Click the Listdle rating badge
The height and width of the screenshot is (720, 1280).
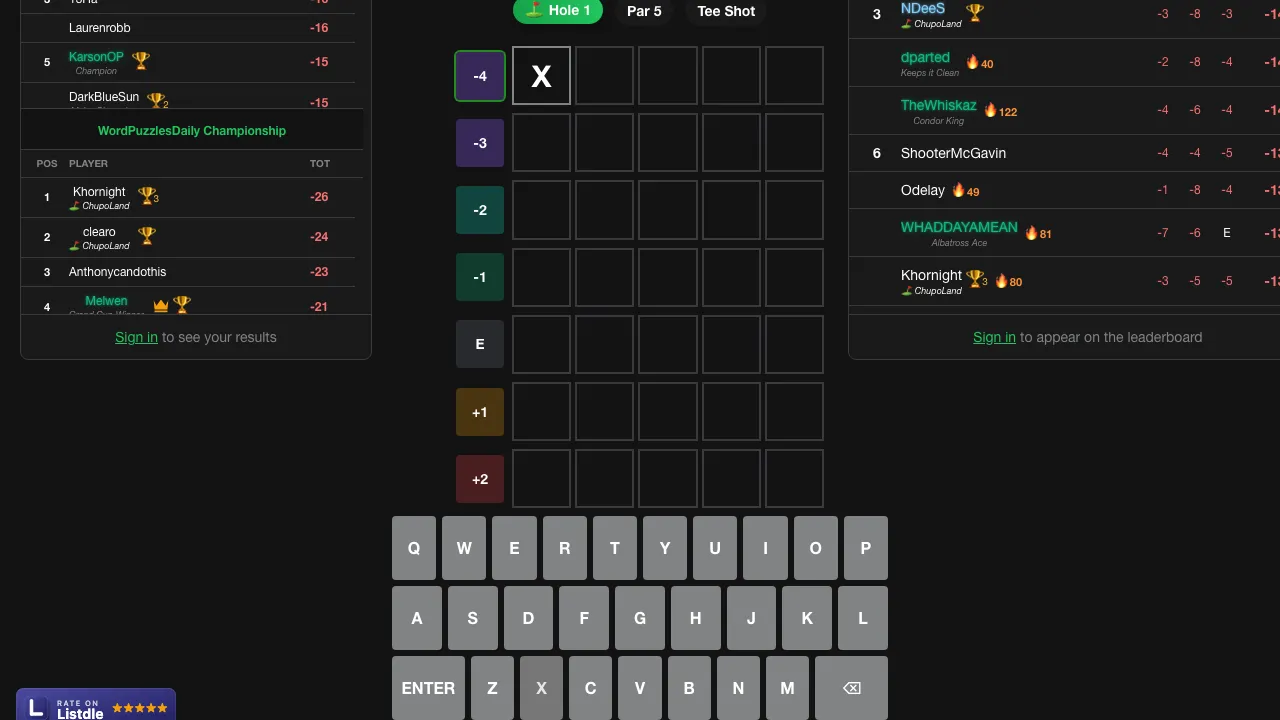(96, 706)
